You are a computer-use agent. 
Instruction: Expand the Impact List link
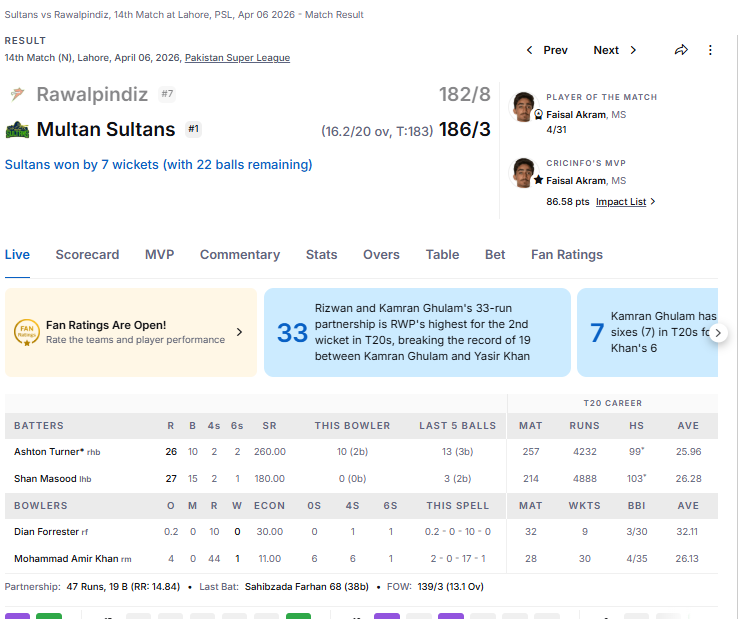[x=625, y=202]
